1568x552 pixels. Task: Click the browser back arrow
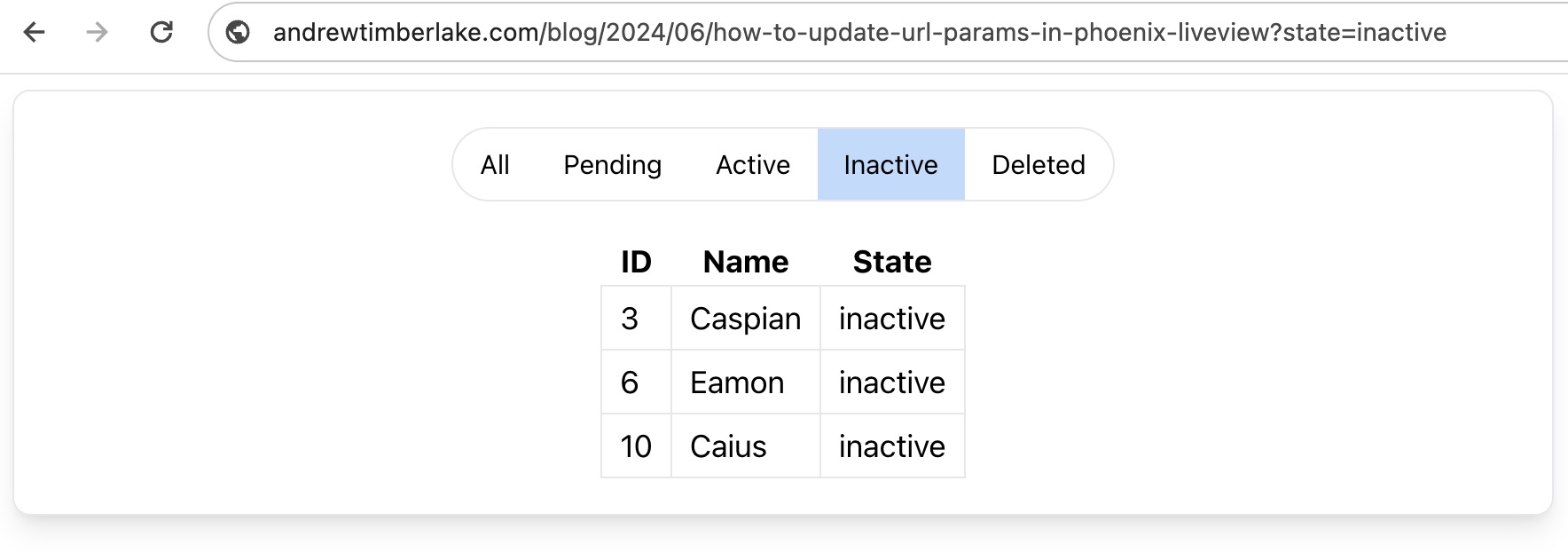(x=35, y=33)
